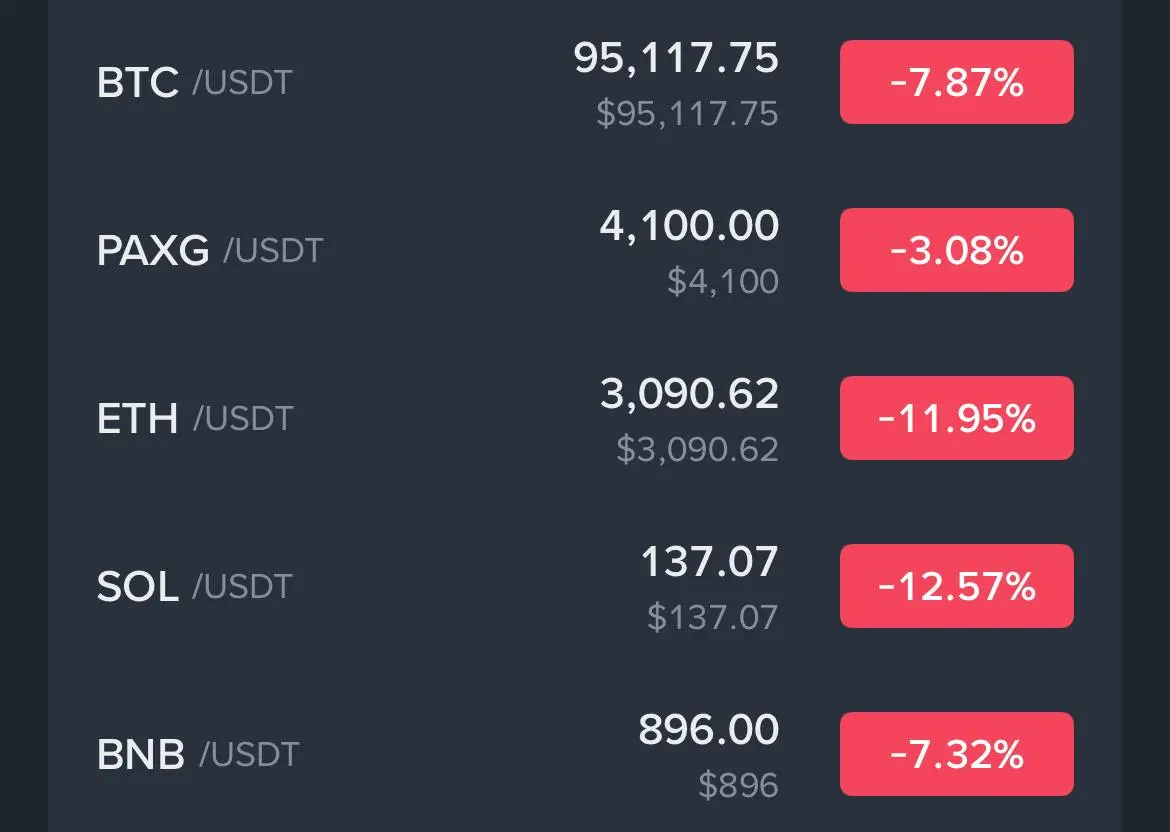The height and width of the screenshot is (832, 1170).
Task: Click the SOL -12.57% change badge
Action: (956, 586)
